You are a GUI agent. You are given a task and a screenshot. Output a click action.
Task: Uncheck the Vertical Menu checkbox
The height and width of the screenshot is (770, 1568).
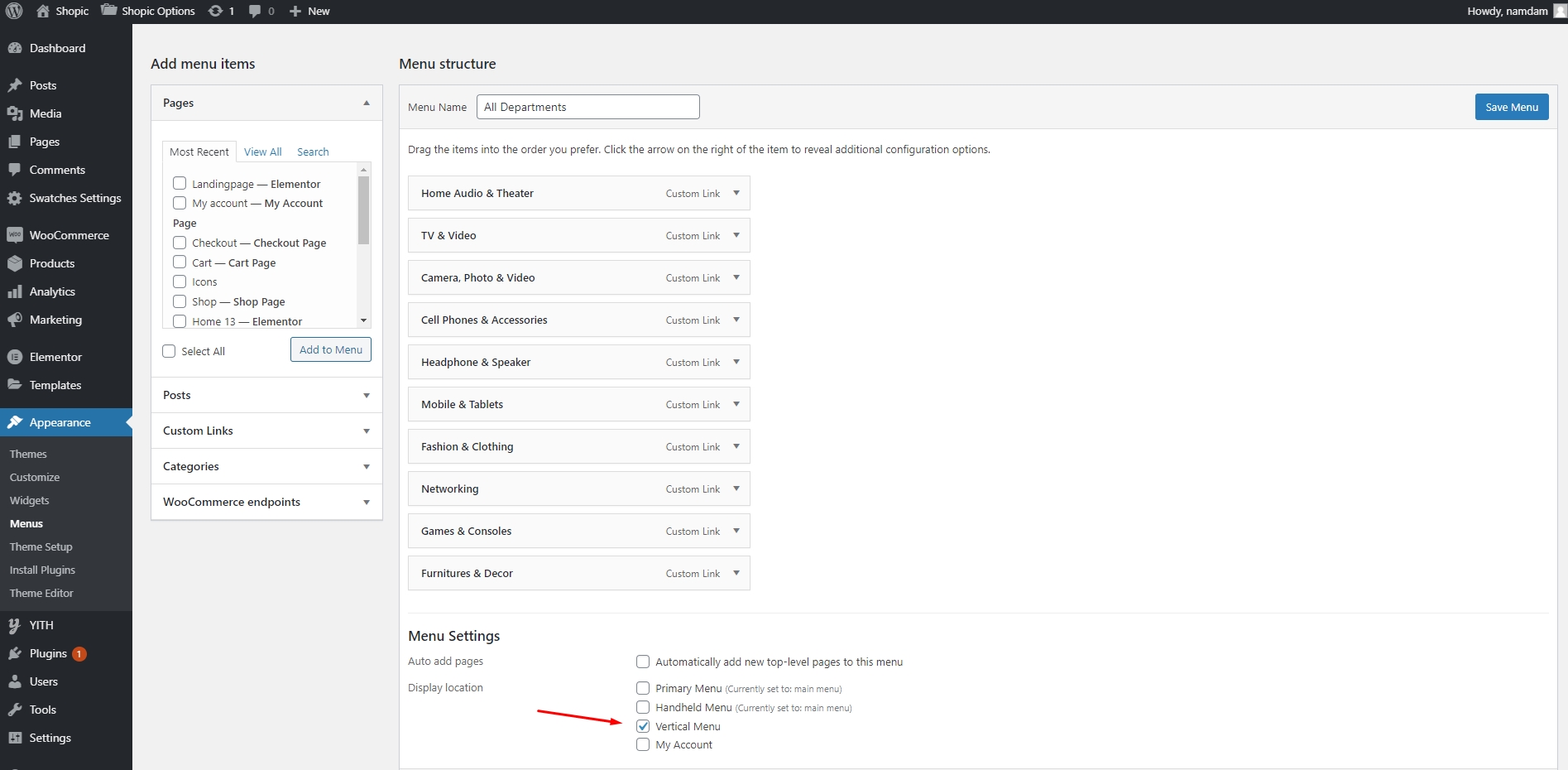(x=643, y=726)
